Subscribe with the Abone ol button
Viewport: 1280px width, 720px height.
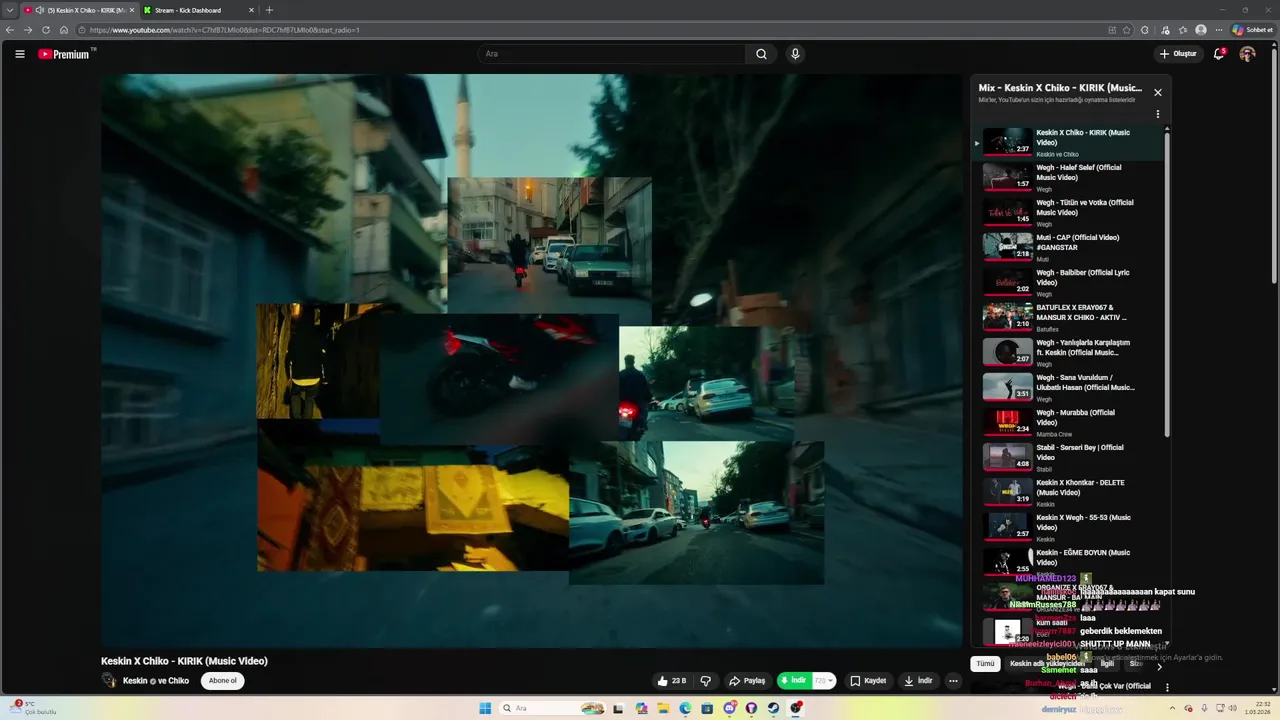point(223,681)
